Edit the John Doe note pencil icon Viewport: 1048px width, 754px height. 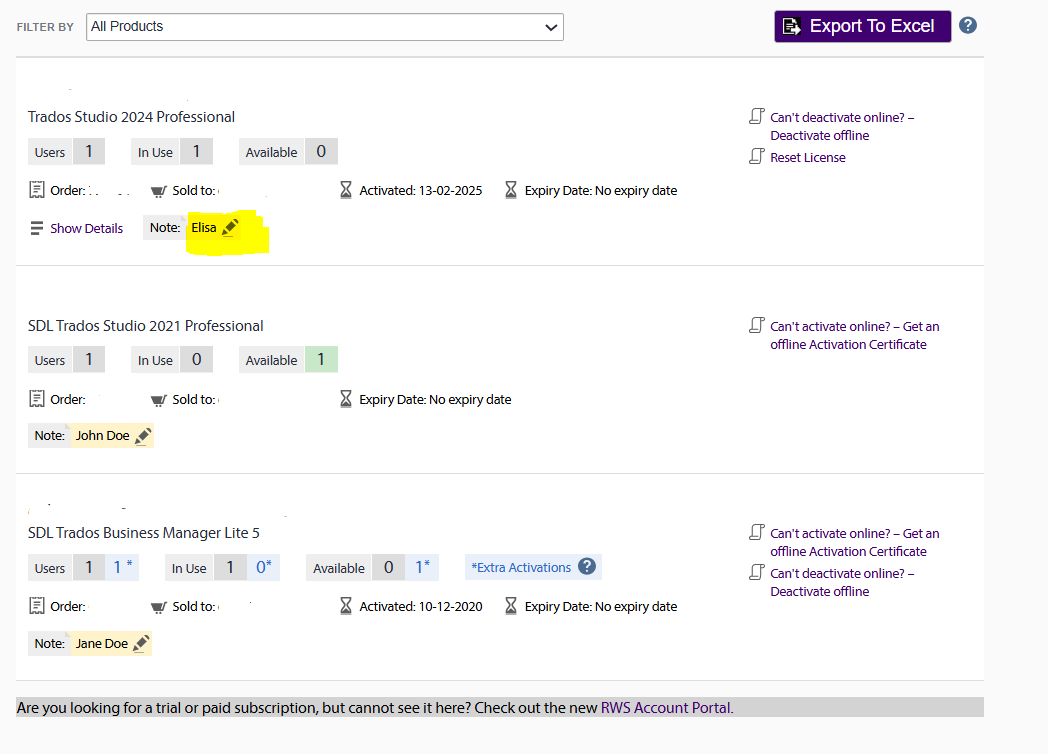[x=143, y=436]
